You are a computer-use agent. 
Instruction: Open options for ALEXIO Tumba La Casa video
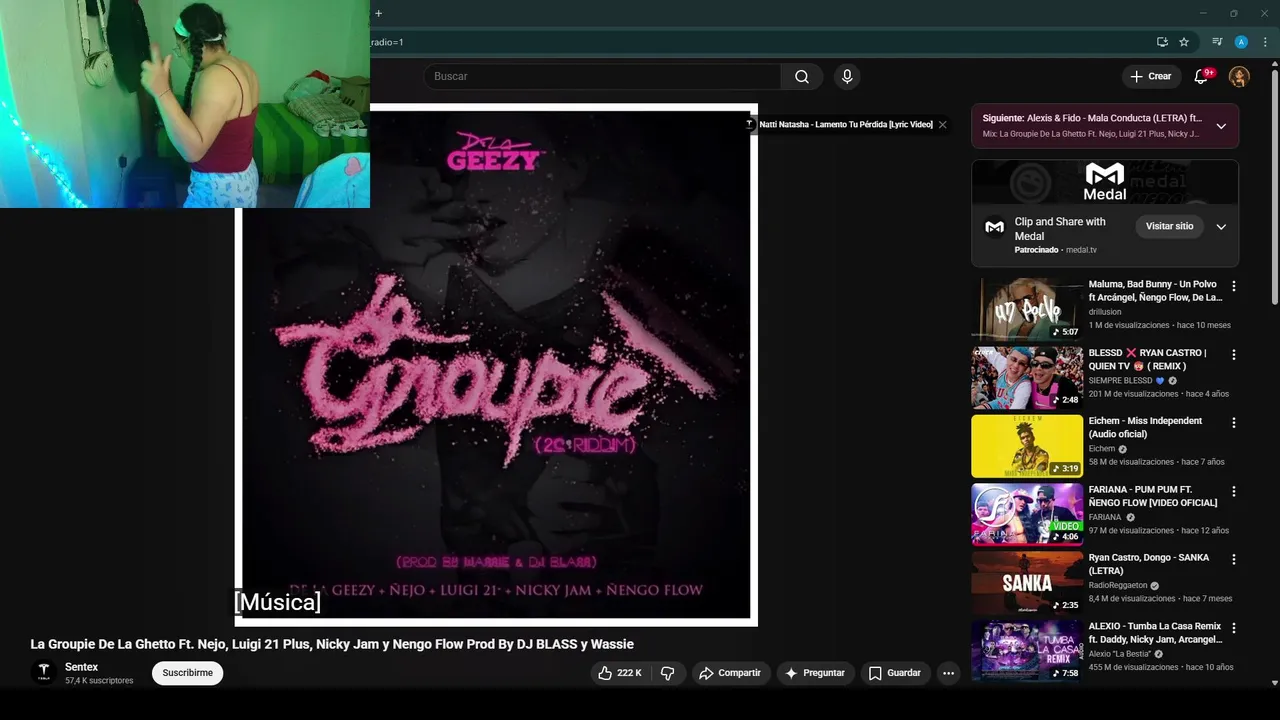[x=1233, y=628]
